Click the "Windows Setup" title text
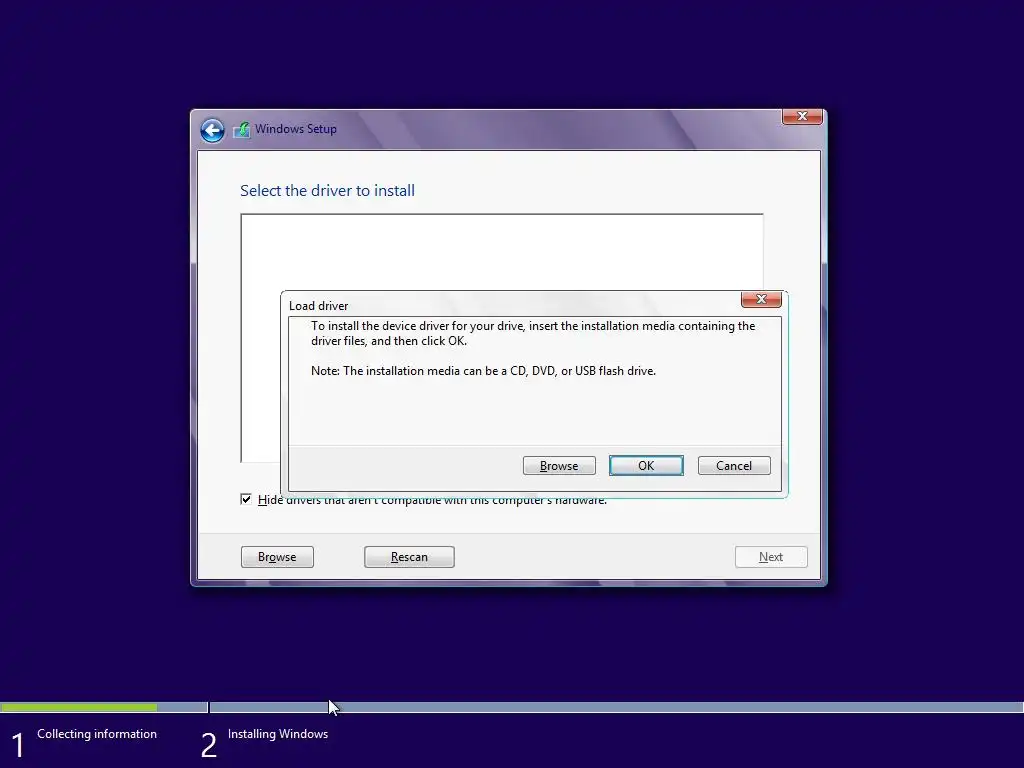1024x768 pixels. (x=296, y=129)
